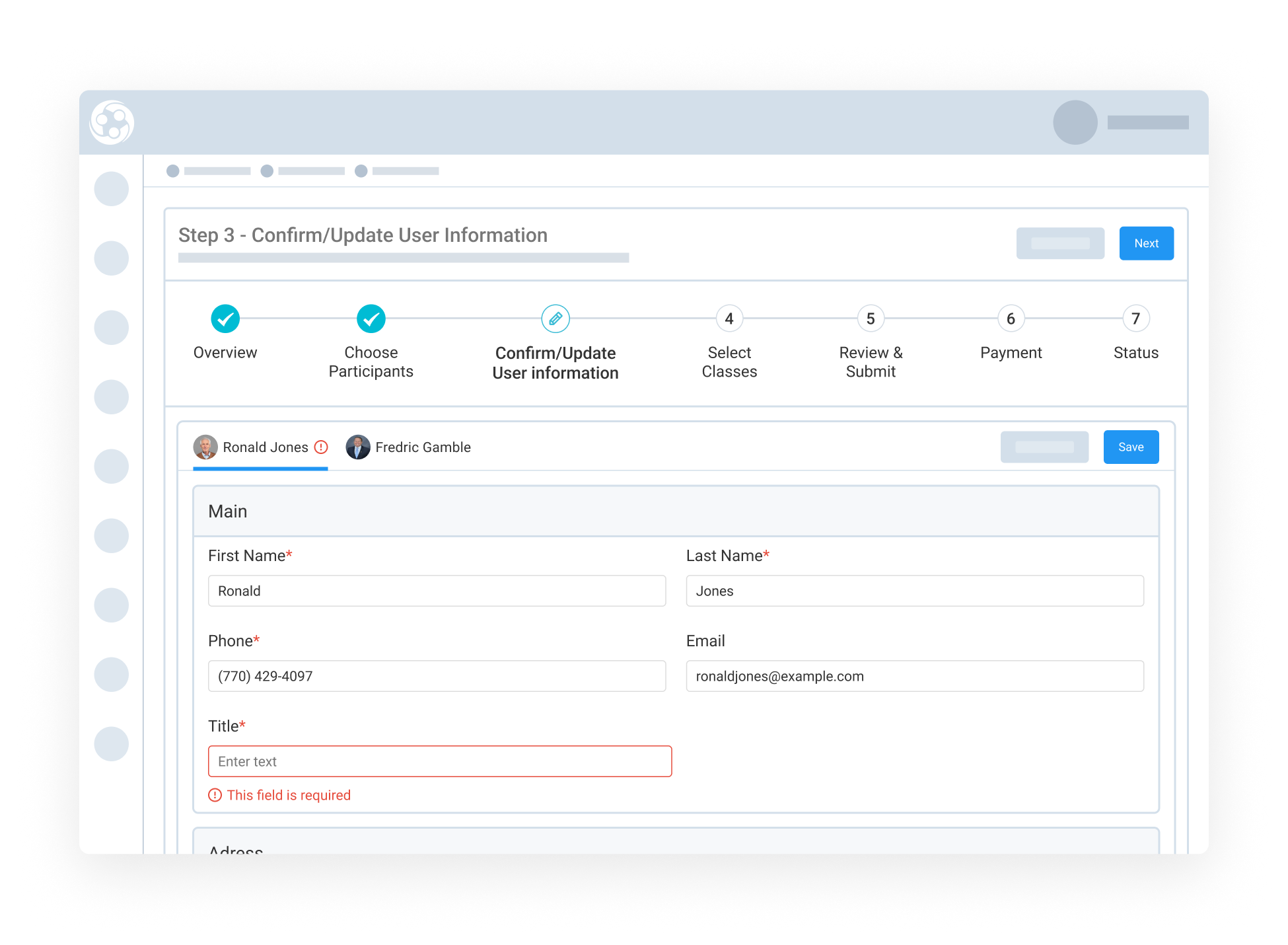The height and width of the screenshot is (945, 1288).
Task: Click into the empty Title field
Action: pyautogui.click(x=440, y=761)
